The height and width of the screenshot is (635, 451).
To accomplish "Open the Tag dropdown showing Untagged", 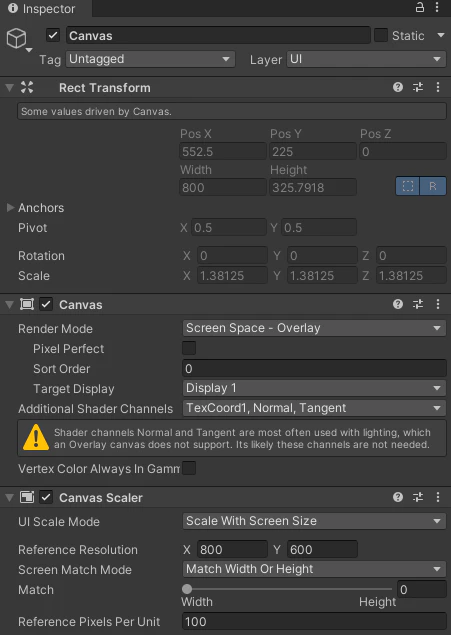I will tap(150, 59).
